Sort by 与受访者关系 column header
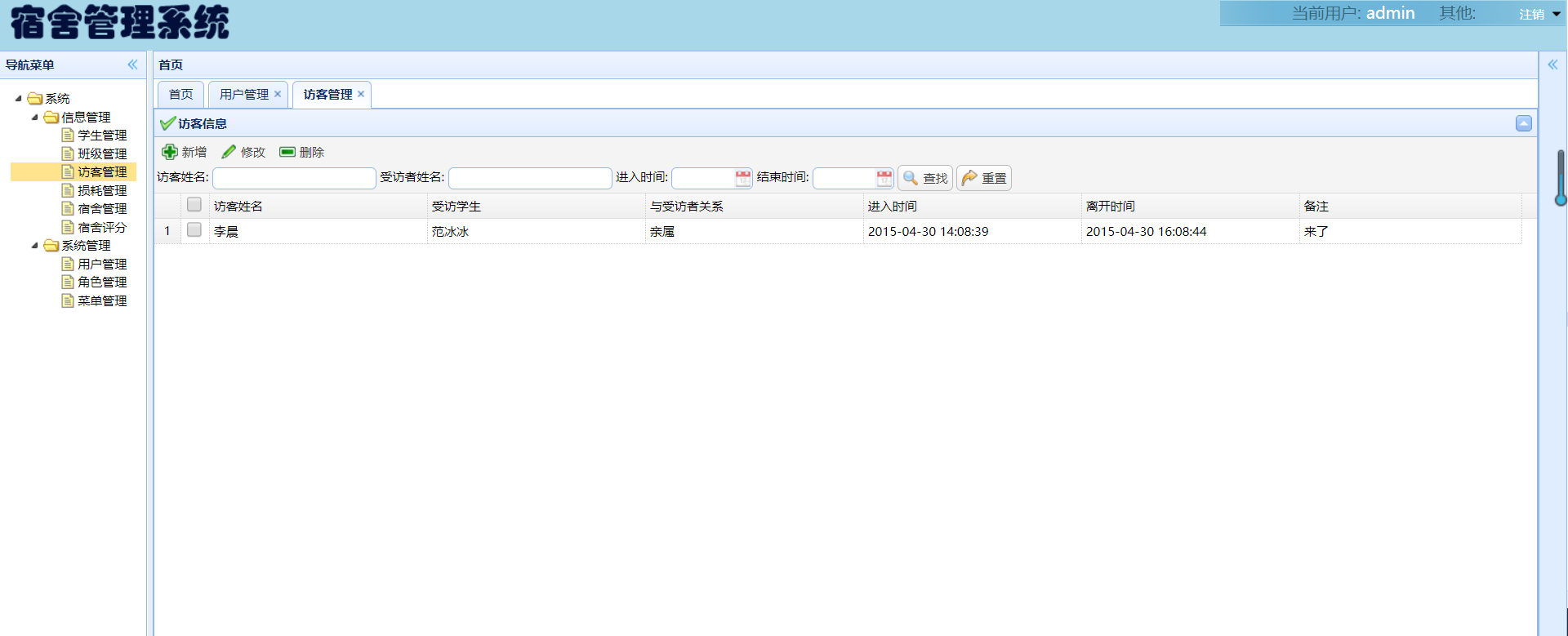The width and height of the screenshot is (1568, 636). (x=754, y=206)
